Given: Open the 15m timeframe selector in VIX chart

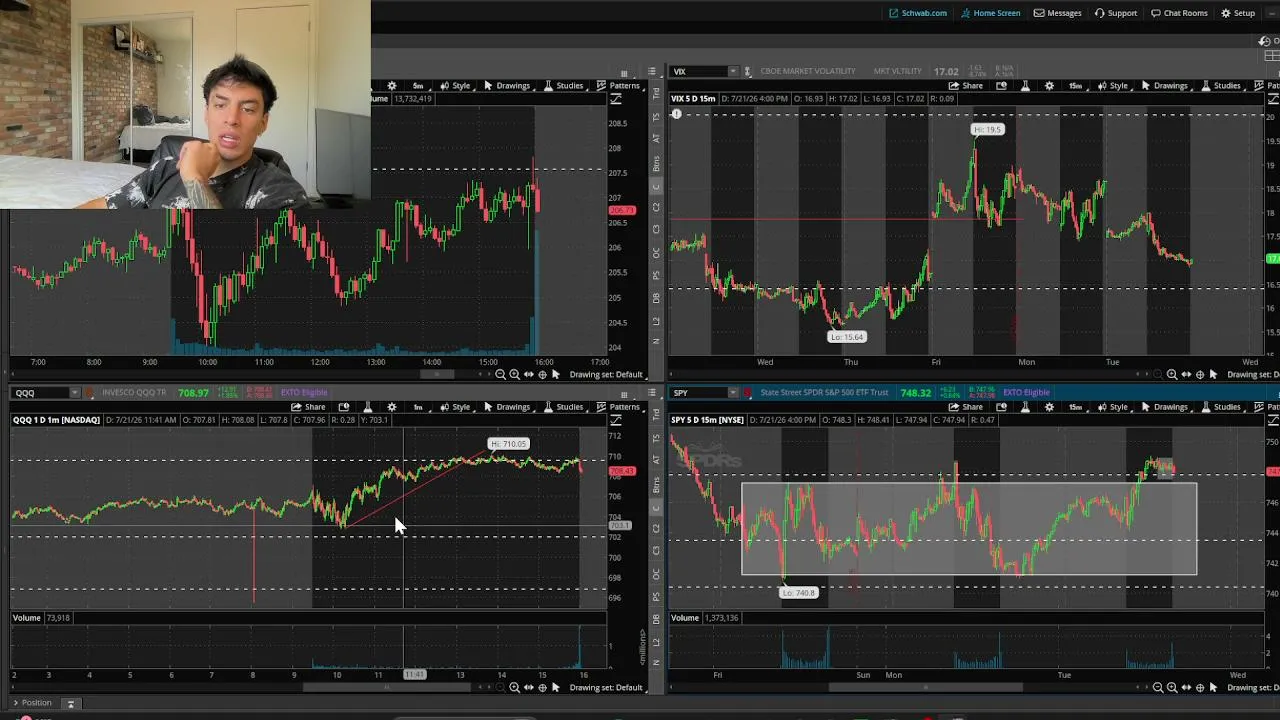Looking at the screenshot, I should (x=1077, y=86).
